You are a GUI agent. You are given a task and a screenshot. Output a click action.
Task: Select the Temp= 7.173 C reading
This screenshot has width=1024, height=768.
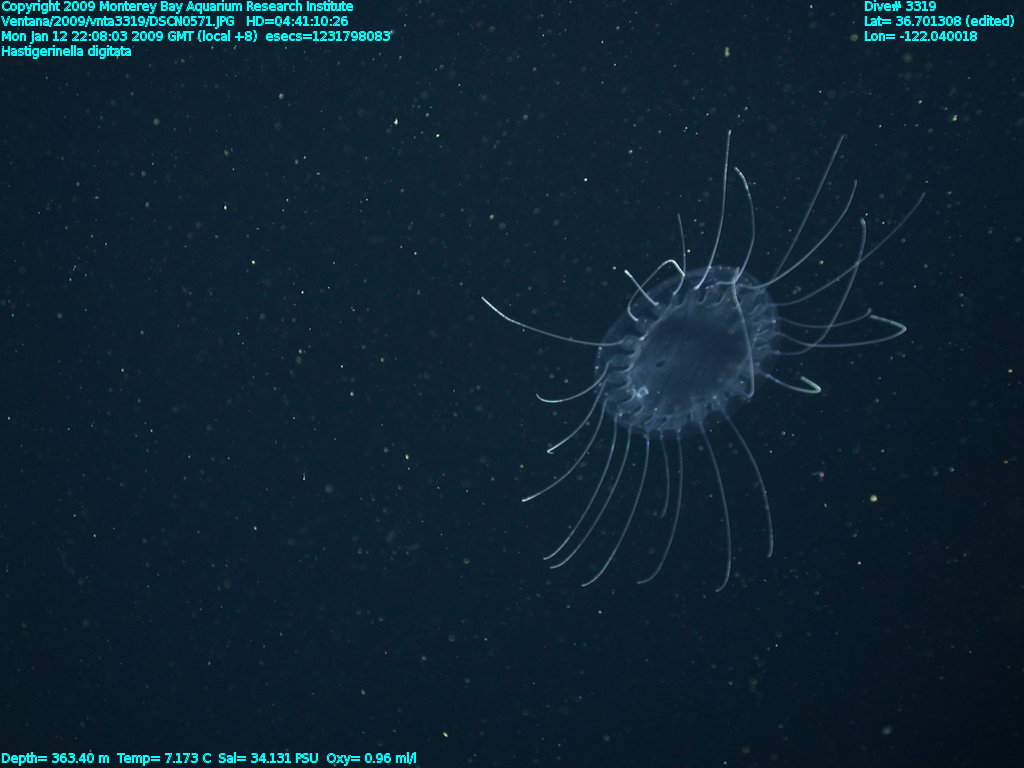(x=164, y=759)
